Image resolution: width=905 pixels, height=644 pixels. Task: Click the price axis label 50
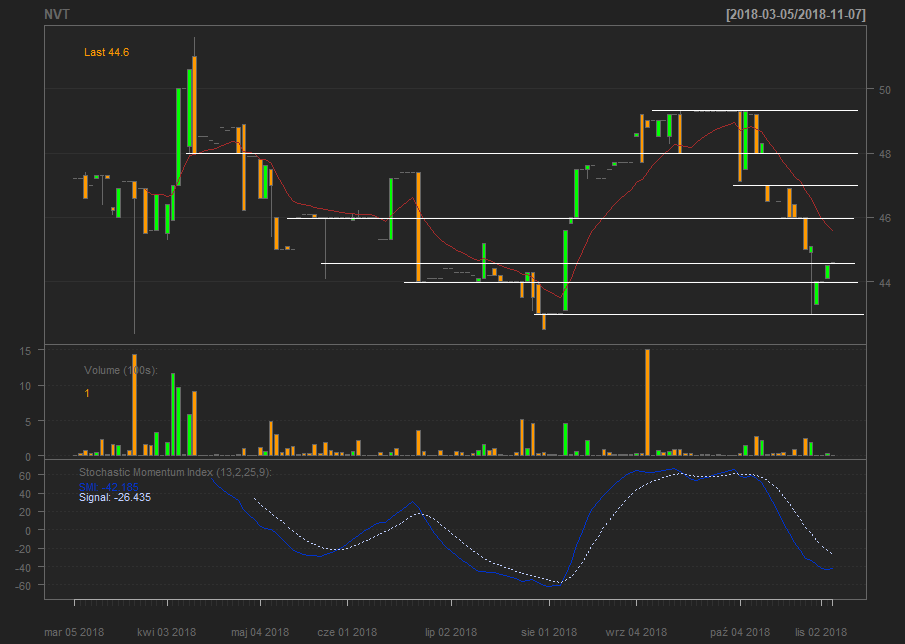(x=885, y=90)
